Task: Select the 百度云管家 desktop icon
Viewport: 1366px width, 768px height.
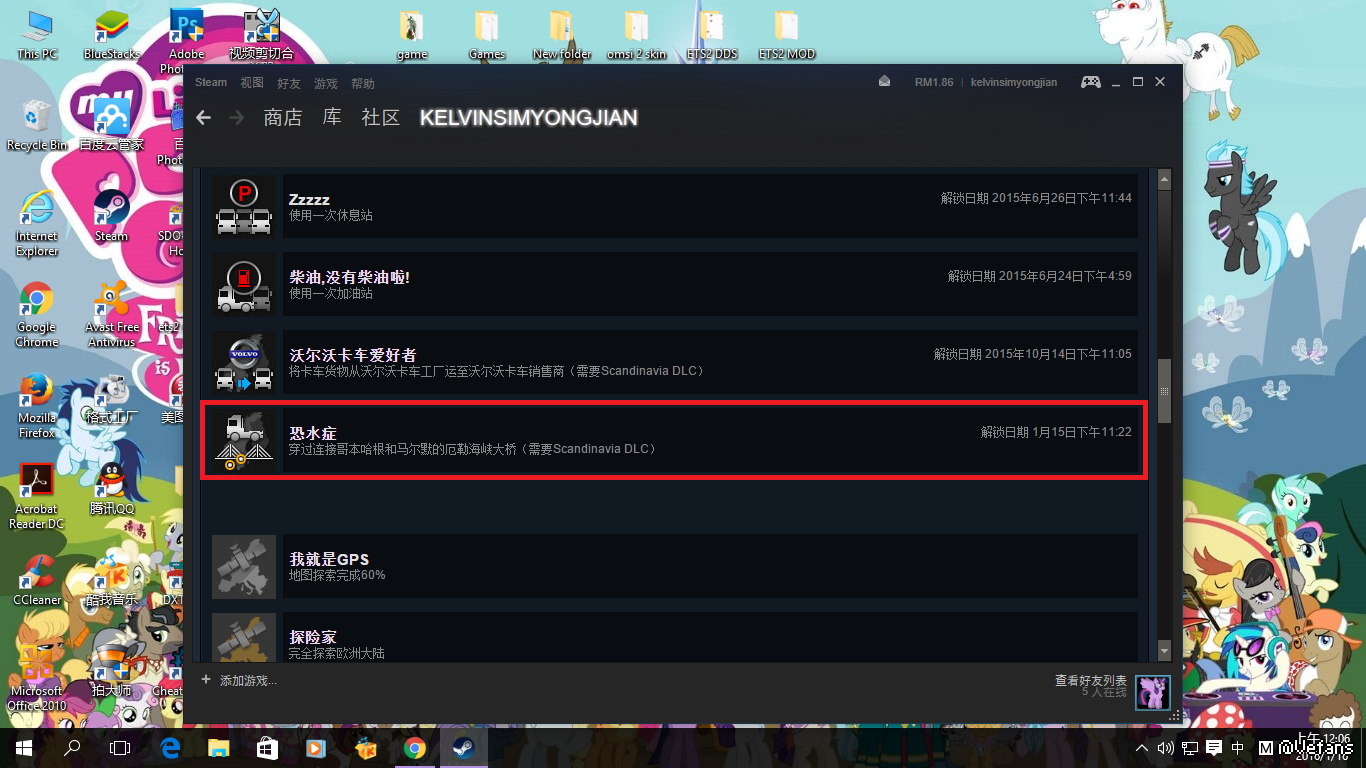Action: (x=111, y=126)
